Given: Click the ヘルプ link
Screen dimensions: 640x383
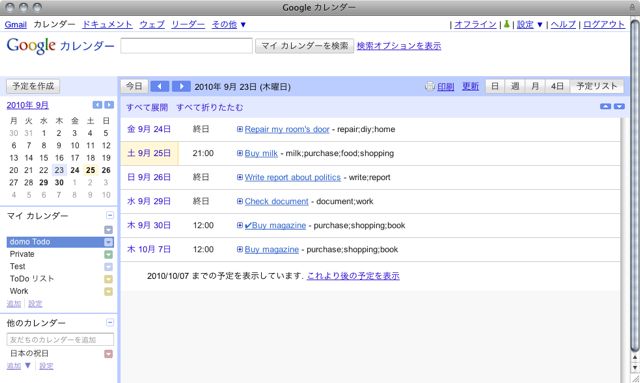Looking at the screenshot, I should (x=563, y=24).
